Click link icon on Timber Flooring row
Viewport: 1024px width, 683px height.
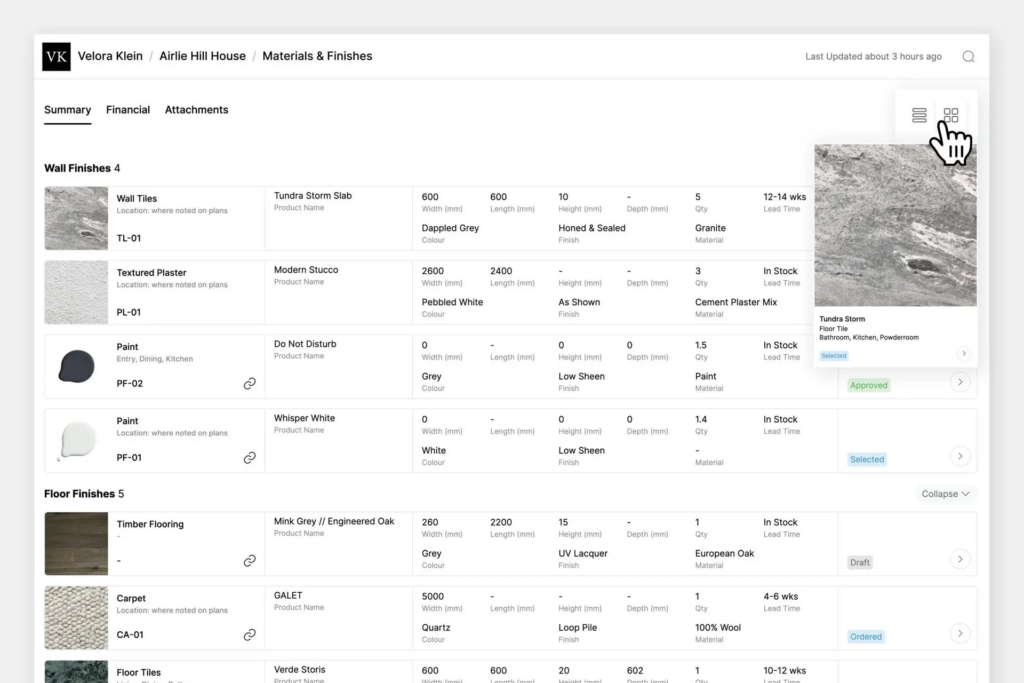pyautogui.click(x=249, y=561)
